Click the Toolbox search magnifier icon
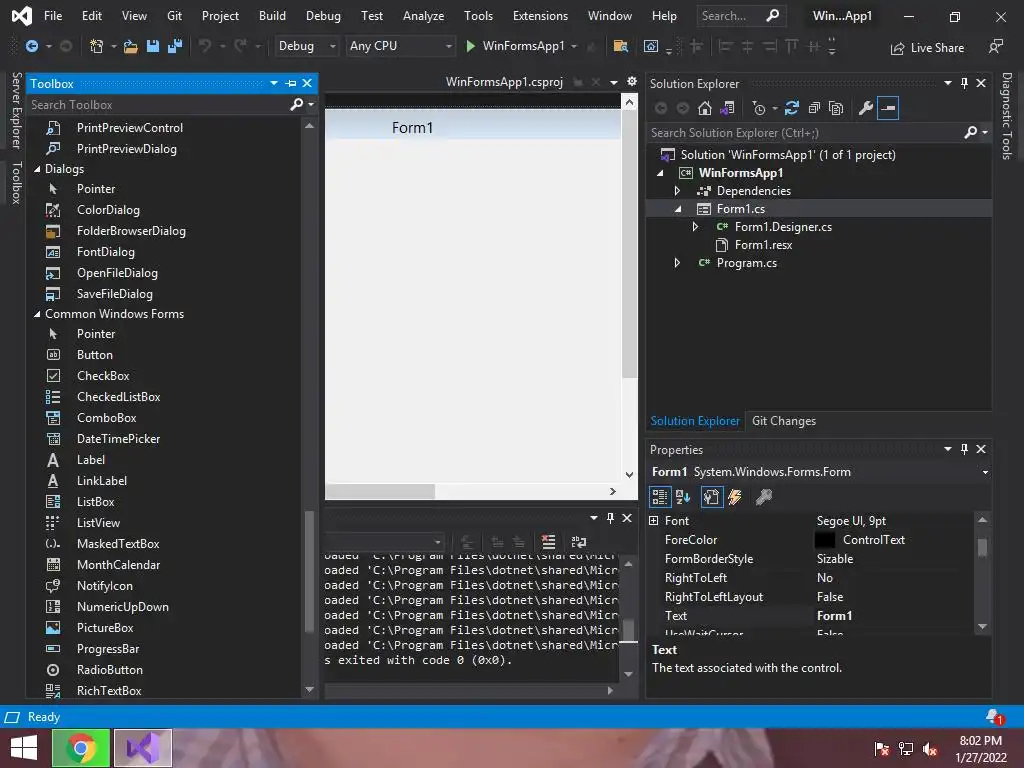 coord(296,104)
